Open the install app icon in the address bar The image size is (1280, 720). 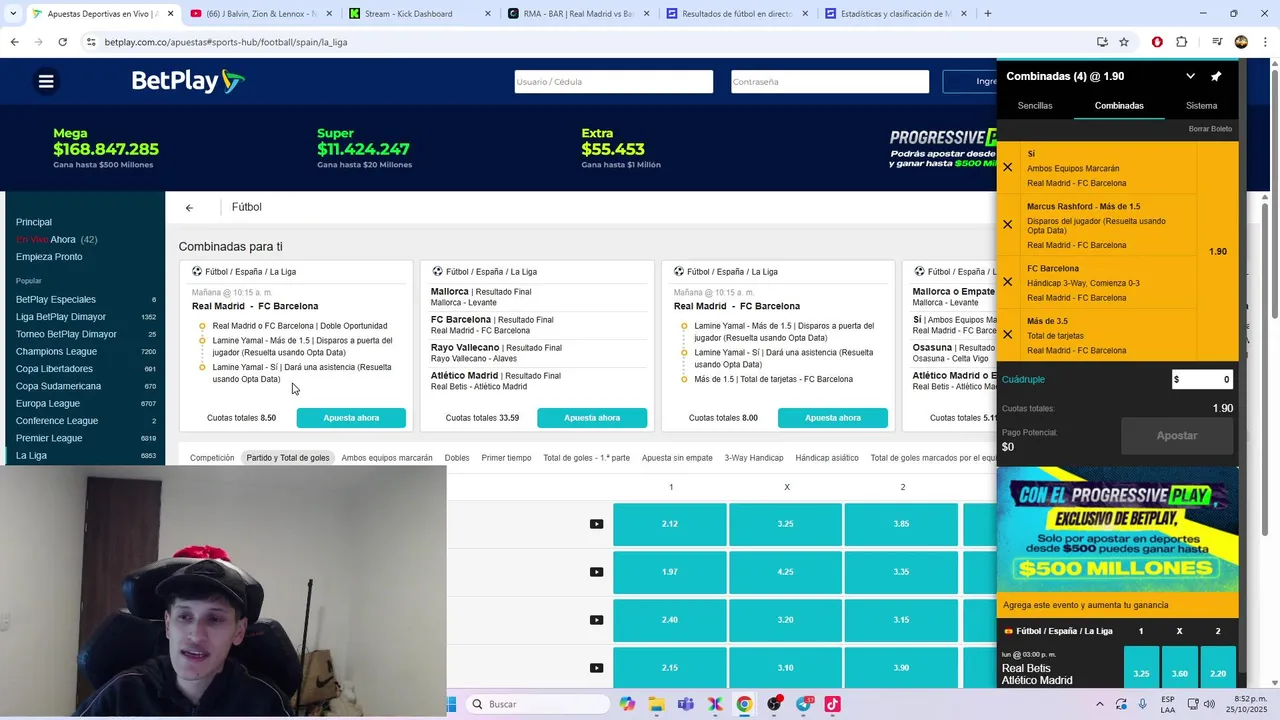pyautogui.click(x=1102, y=42)
